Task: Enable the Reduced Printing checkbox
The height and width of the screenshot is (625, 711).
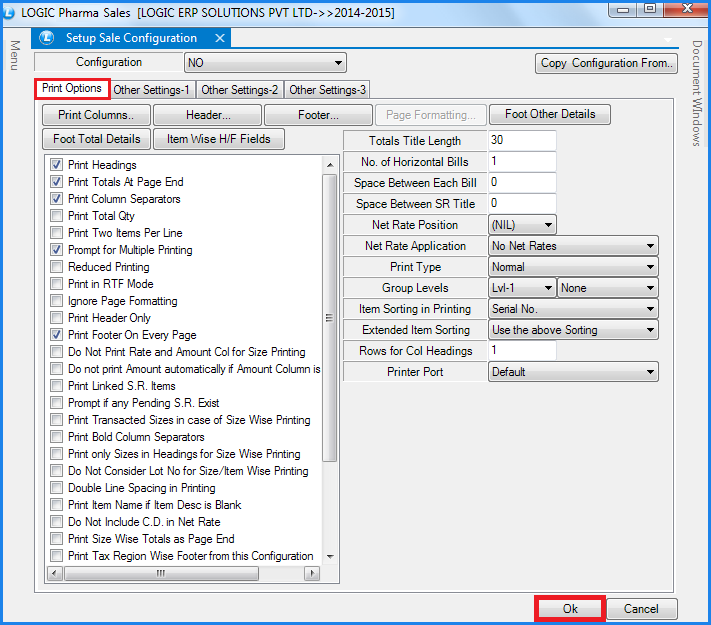Action: click(x=57, y=267)
